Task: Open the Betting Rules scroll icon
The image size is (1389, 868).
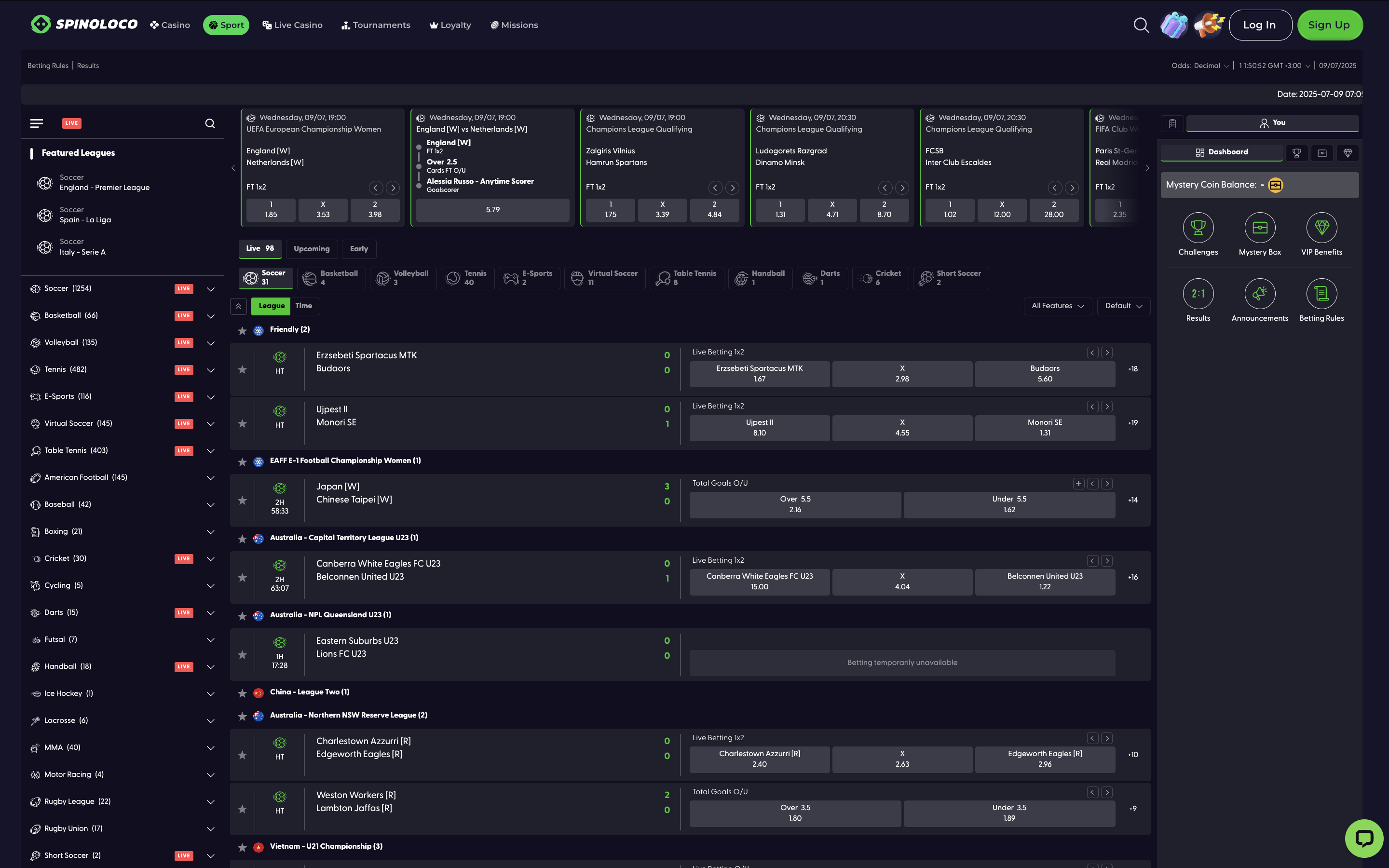Action: (1321, 294)
